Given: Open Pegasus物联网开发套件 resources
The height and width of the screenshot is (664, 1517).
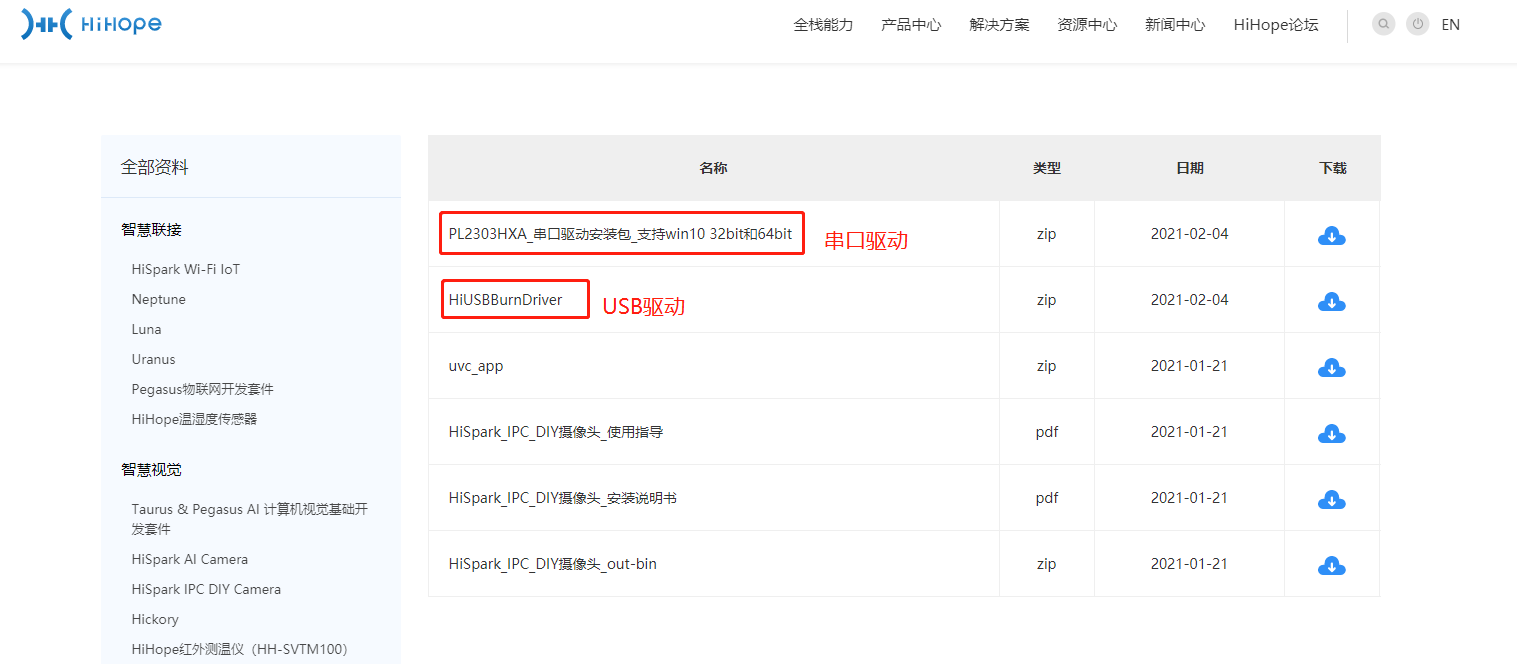Looking at the screenshot, I should (202, 389).
